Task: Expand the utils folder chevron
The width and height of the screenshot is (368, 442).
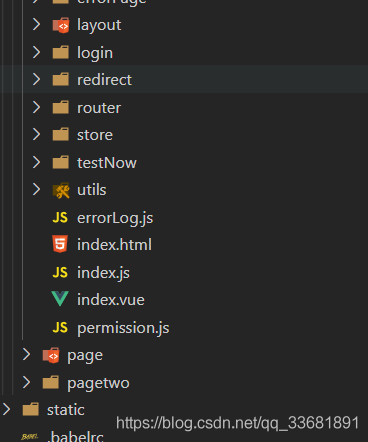Action: 36,189
